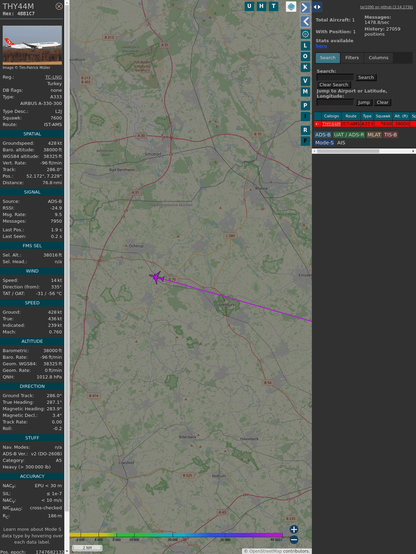Select the purple aircraft icon on map
The height and width of the screenshot is (554, 416).
(156, 277)
